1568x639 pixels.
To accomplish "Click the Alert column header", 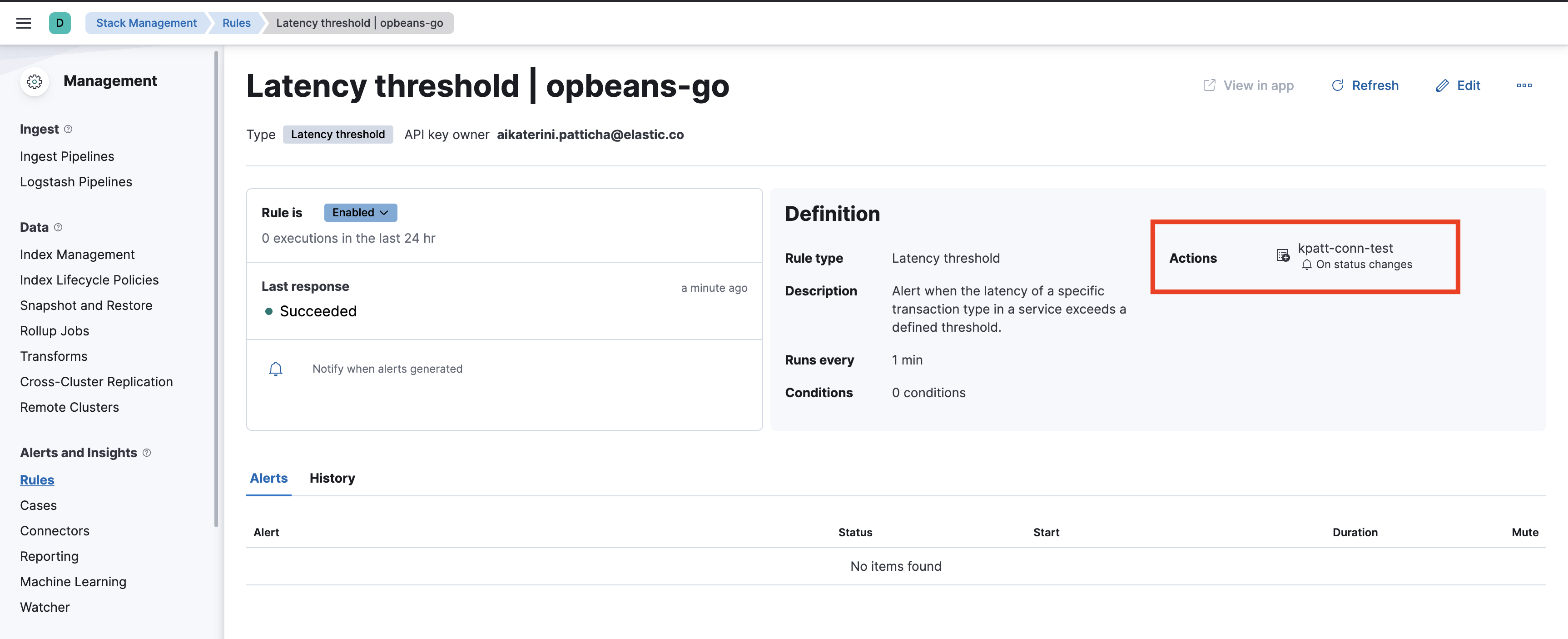I will point(266,532).
